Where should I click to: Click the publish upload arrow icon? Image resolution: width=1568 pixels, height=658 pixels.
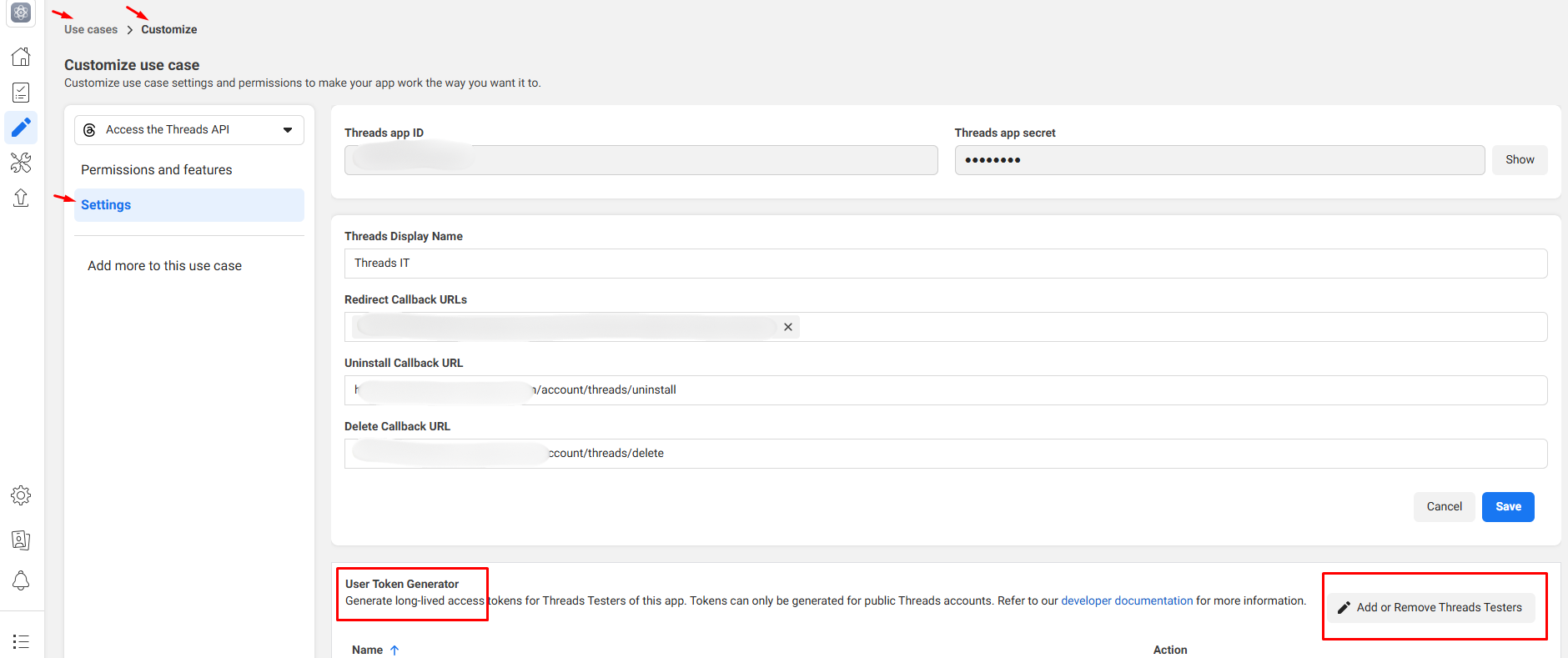pos(21,198)
